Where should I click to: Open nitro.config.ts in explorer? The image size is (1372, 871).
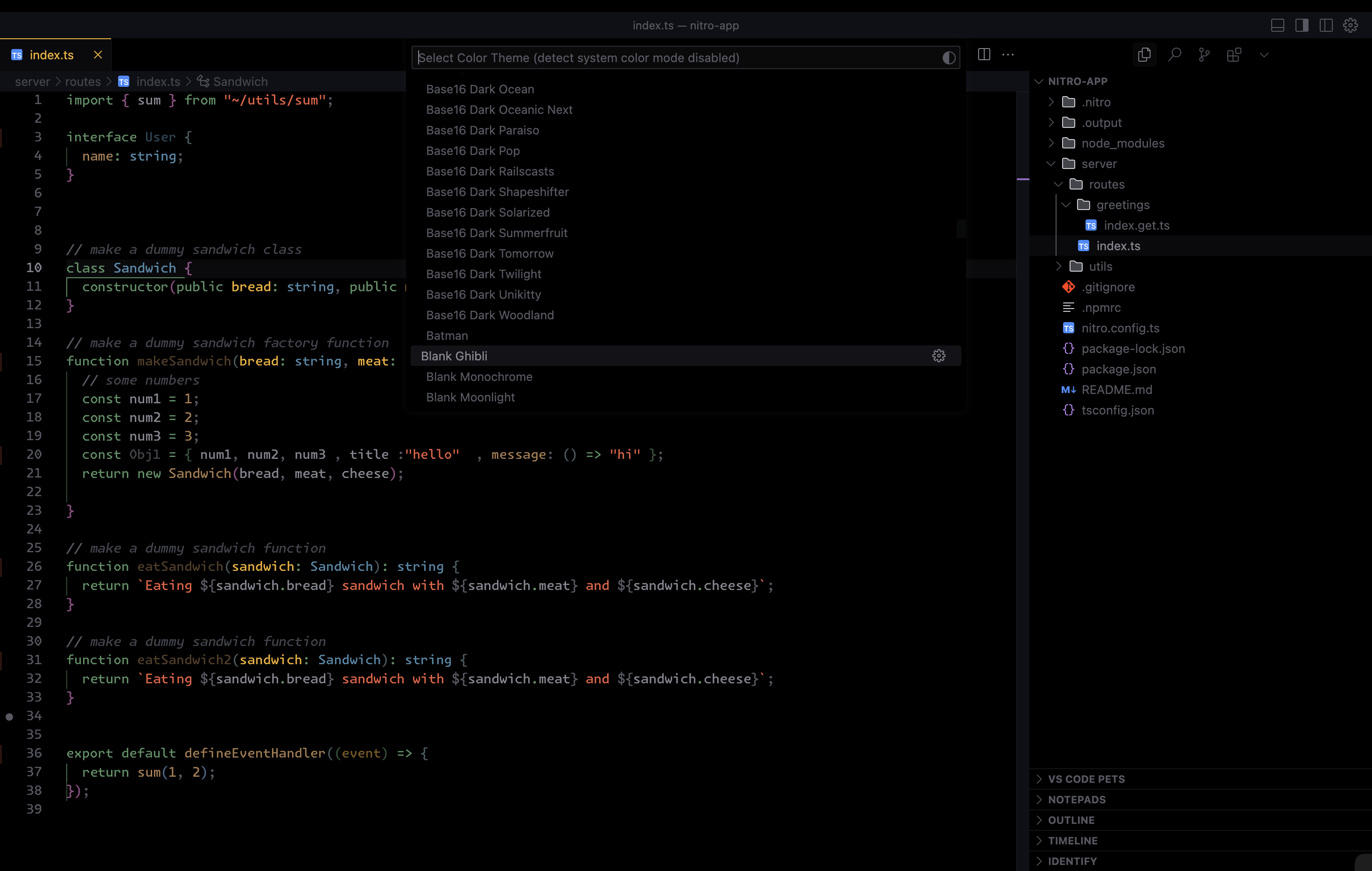point(1200,328)
